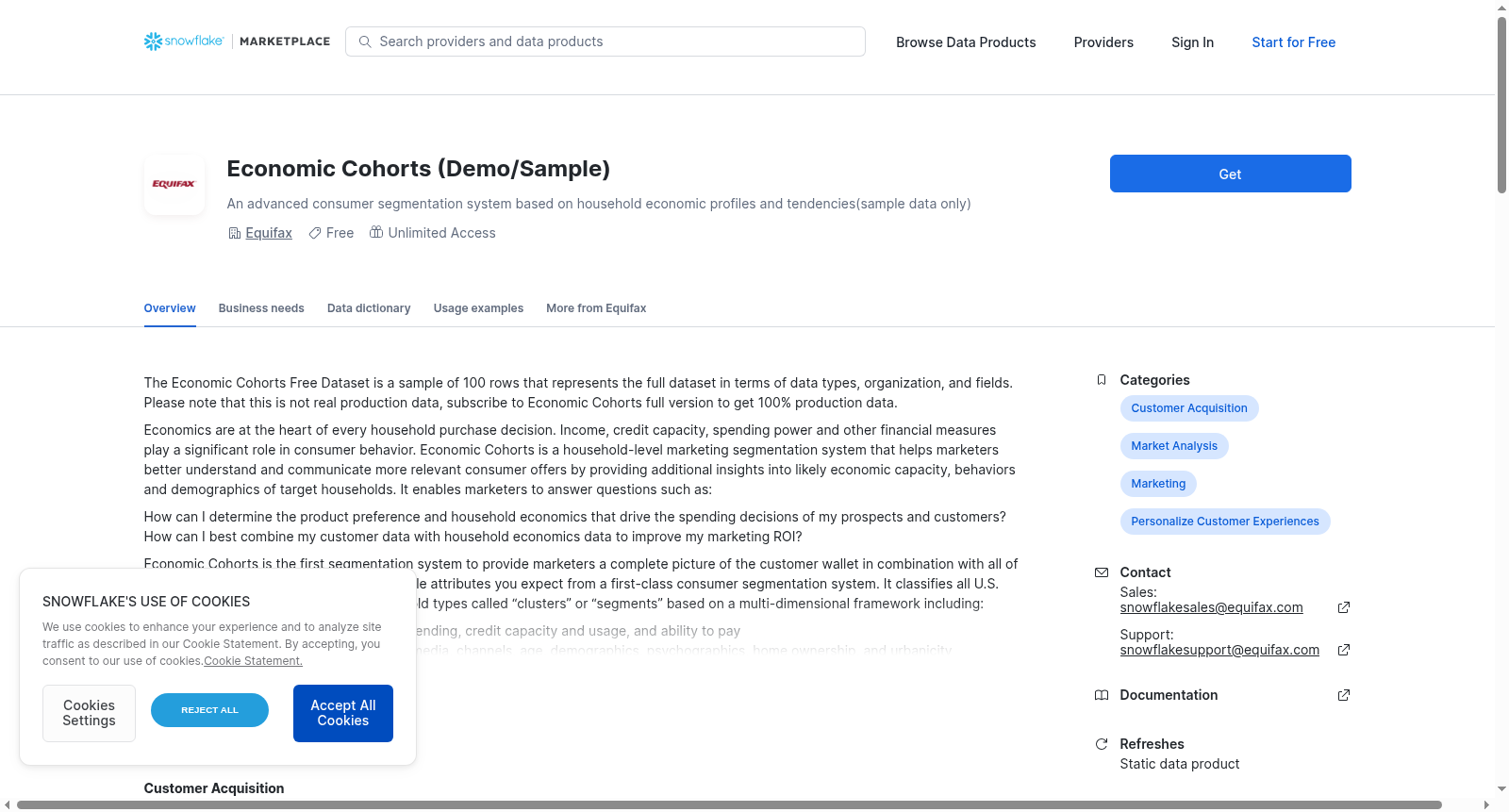Select the Customer Acquisition category chip

1189,408
